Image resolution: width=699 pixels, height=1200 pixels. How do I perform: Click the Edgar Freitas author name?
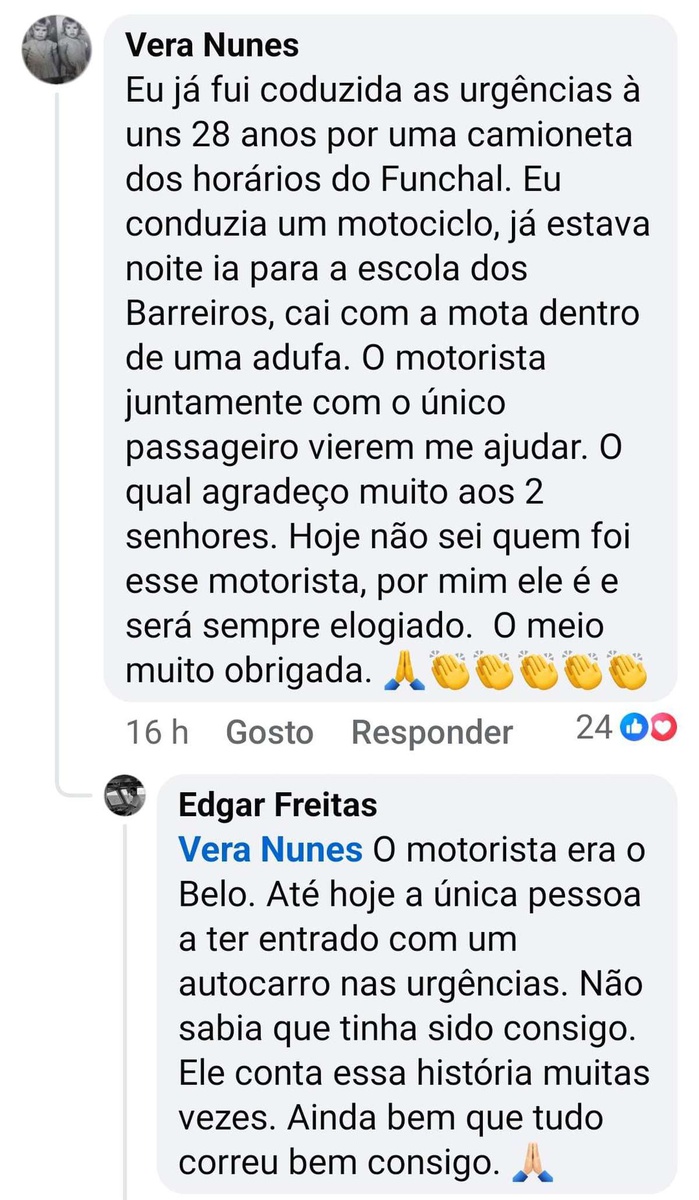pyautogui.click(x=277, y=805)
